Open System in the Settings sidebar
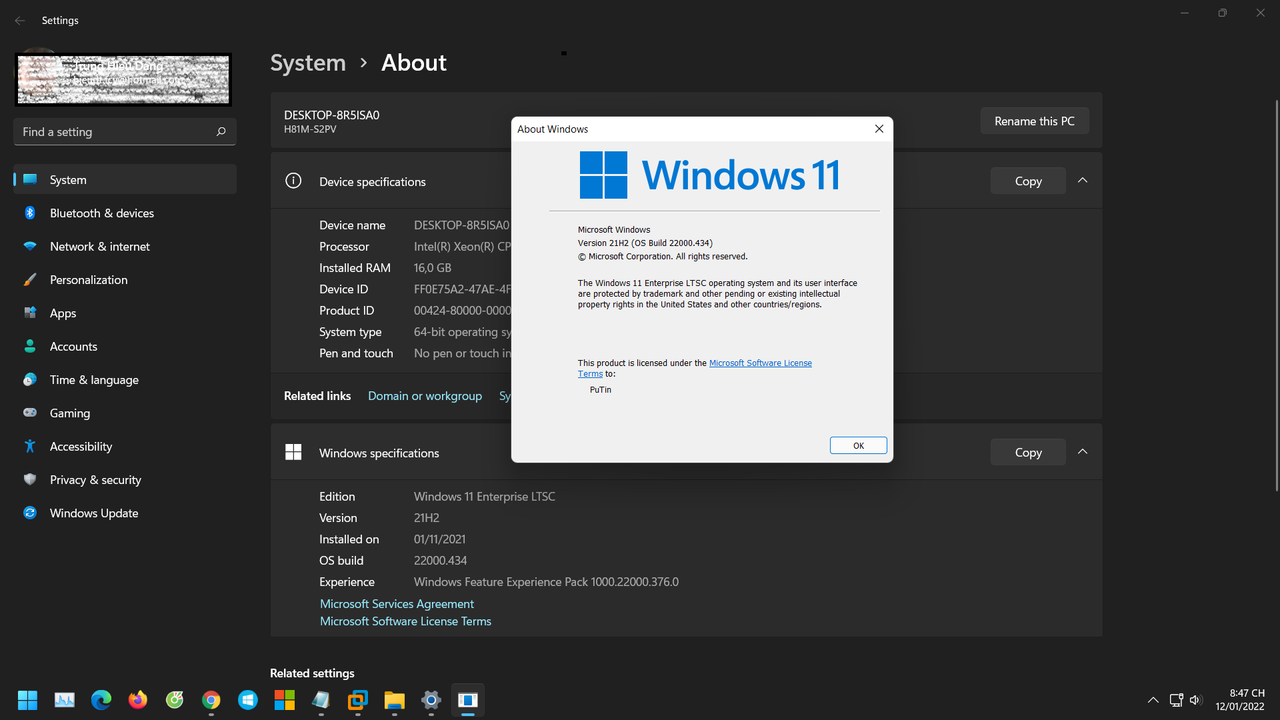This screenshot has width=1280, height=720. point(125,180)
